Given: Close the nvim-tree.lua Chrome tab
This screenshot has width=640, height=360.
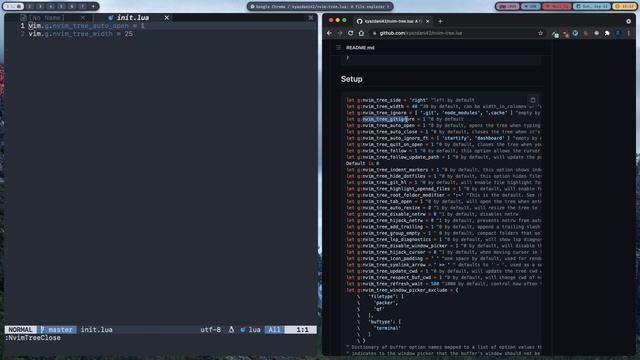Looking at the screenshot, I should (x=427, y=21).
